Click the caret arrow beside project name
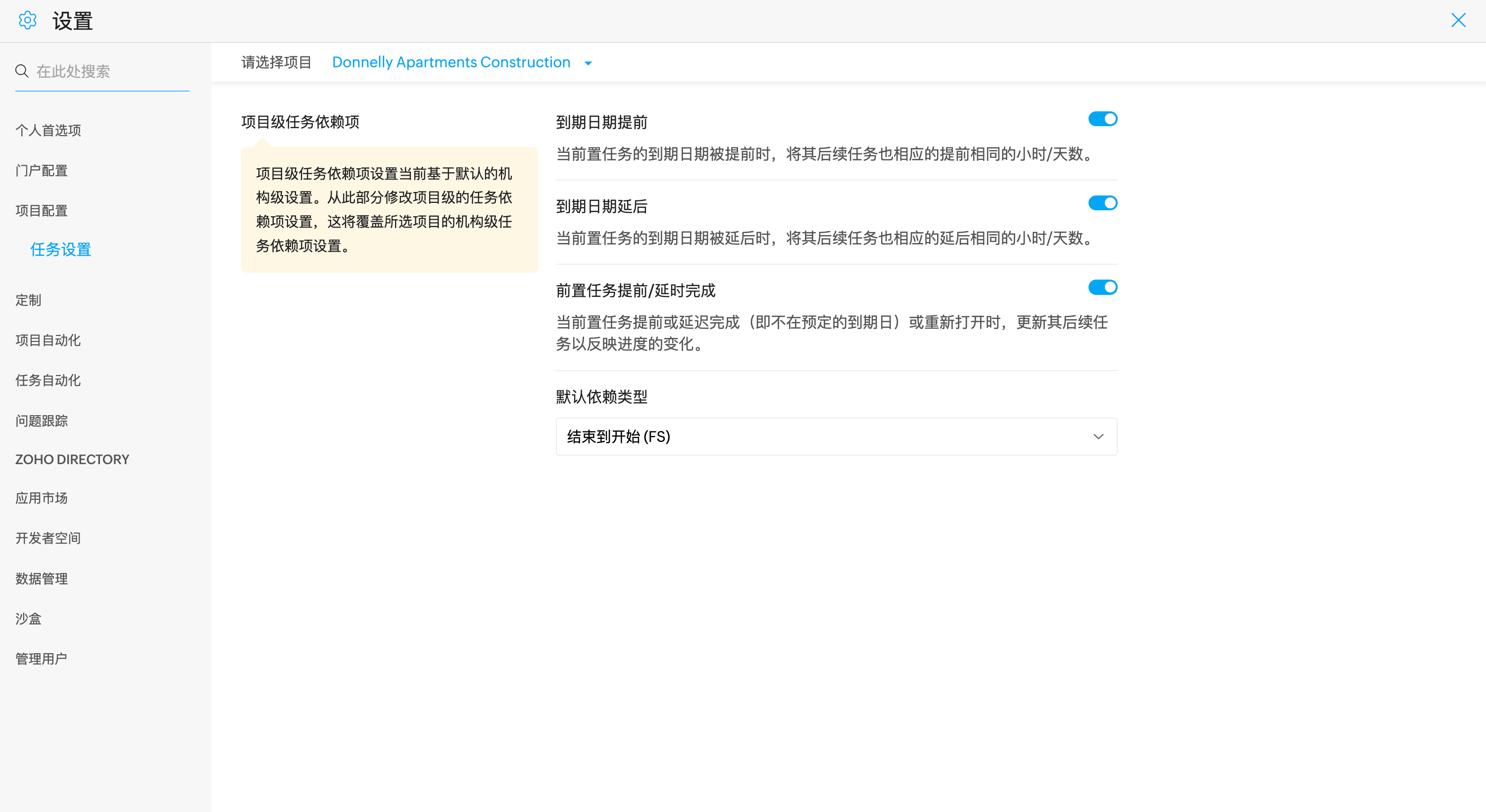 point(588,63)
